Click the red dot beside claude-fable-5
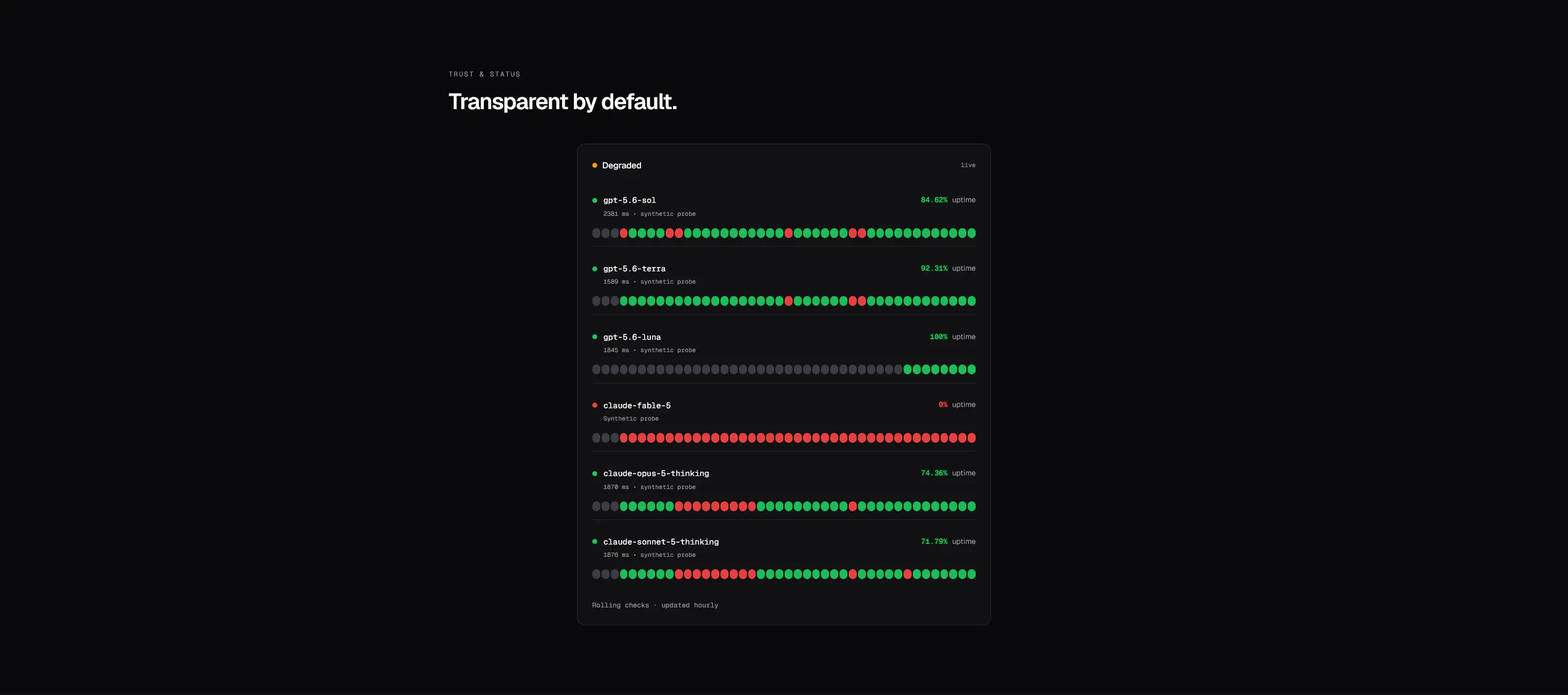This screenshot has width=1568, height=695. pyautogui.click(x=595, y=405)
